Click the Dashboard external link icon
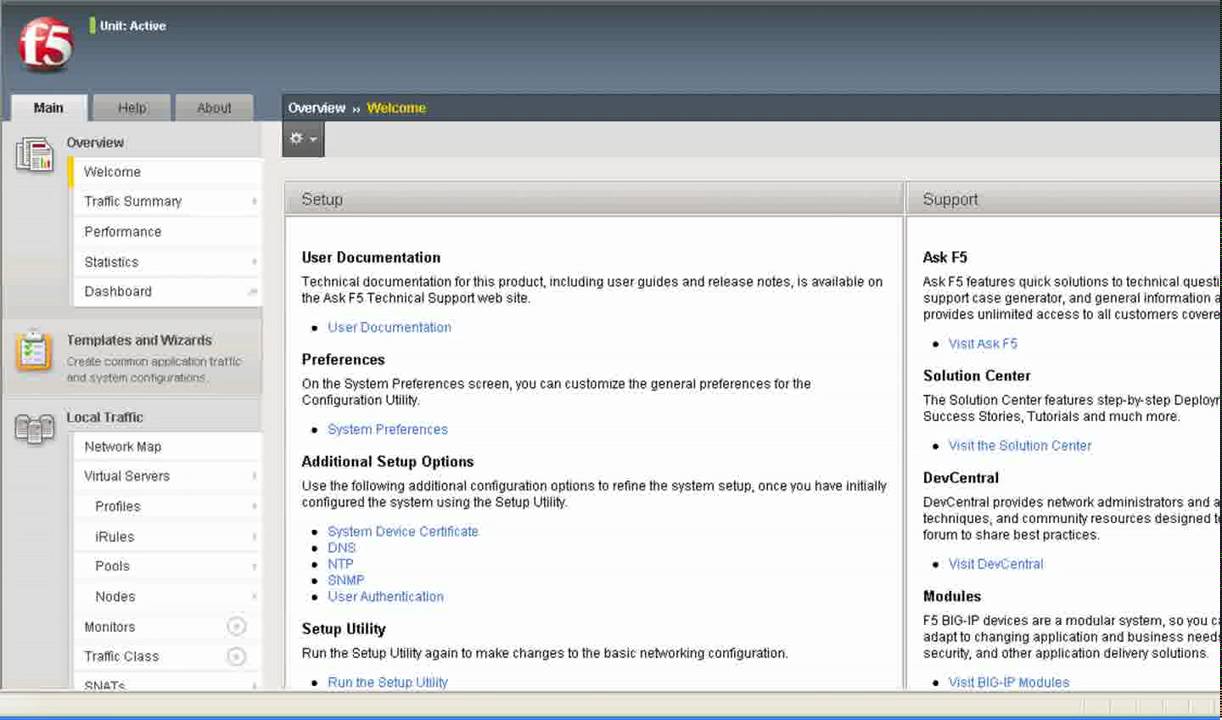The width and height of the screenshot is (1222, 720). pyautogui.click(x=253, y=291)
